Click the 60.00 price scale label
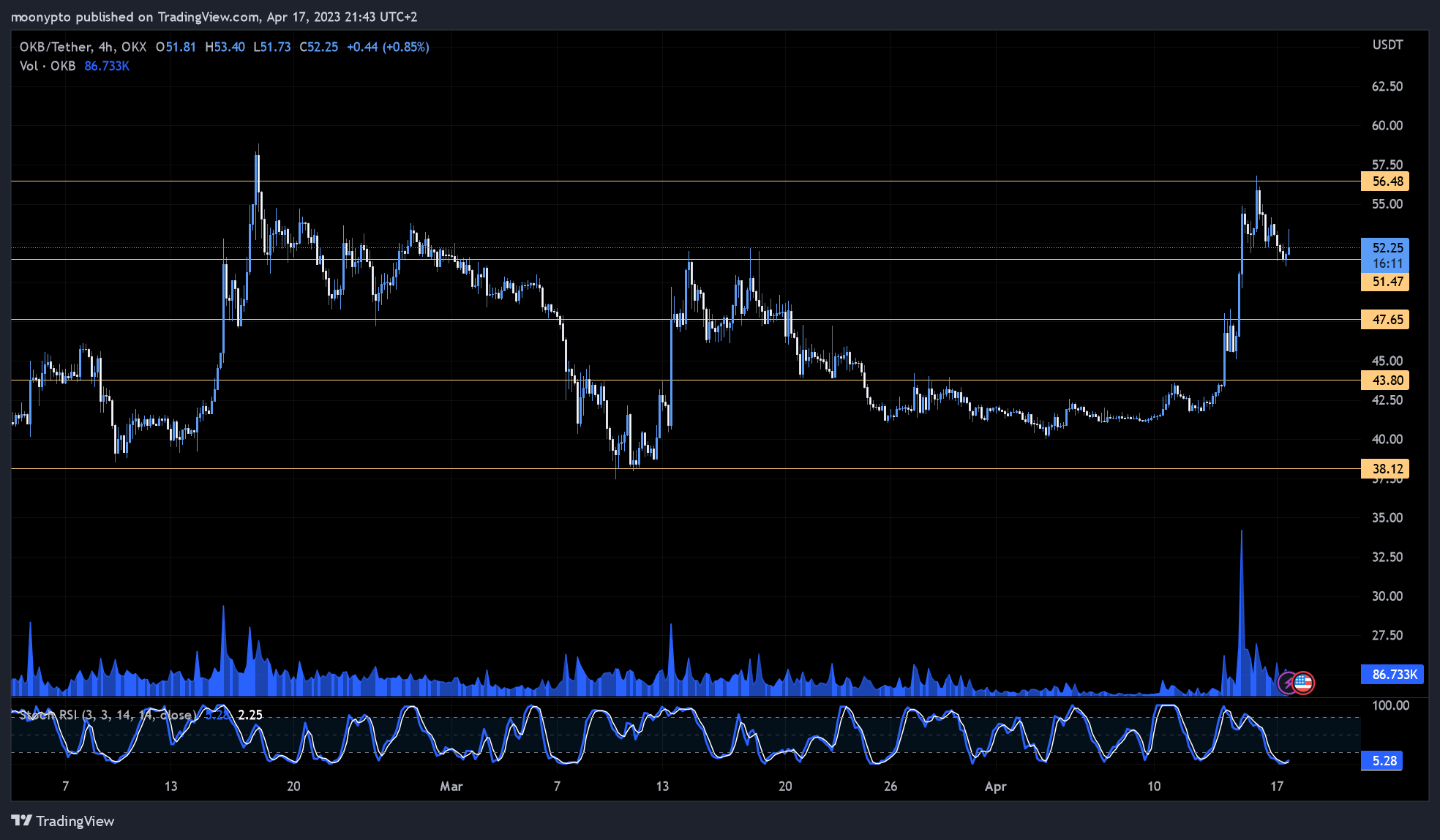The width and height of the screenshot is (1440, 840). [1387, 126]
